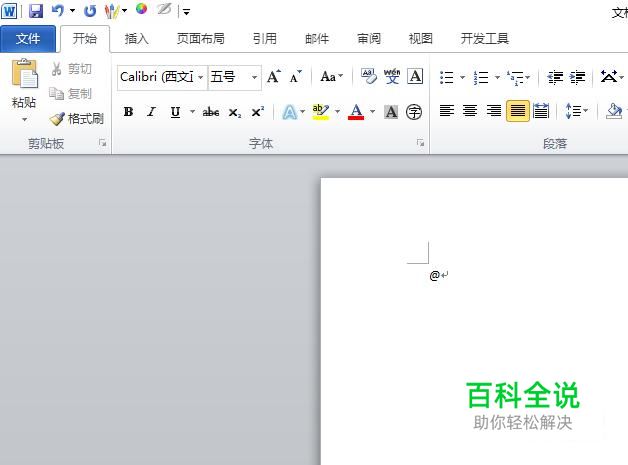
Task: Toggle Bold formatting
Action: pos(128,112)
